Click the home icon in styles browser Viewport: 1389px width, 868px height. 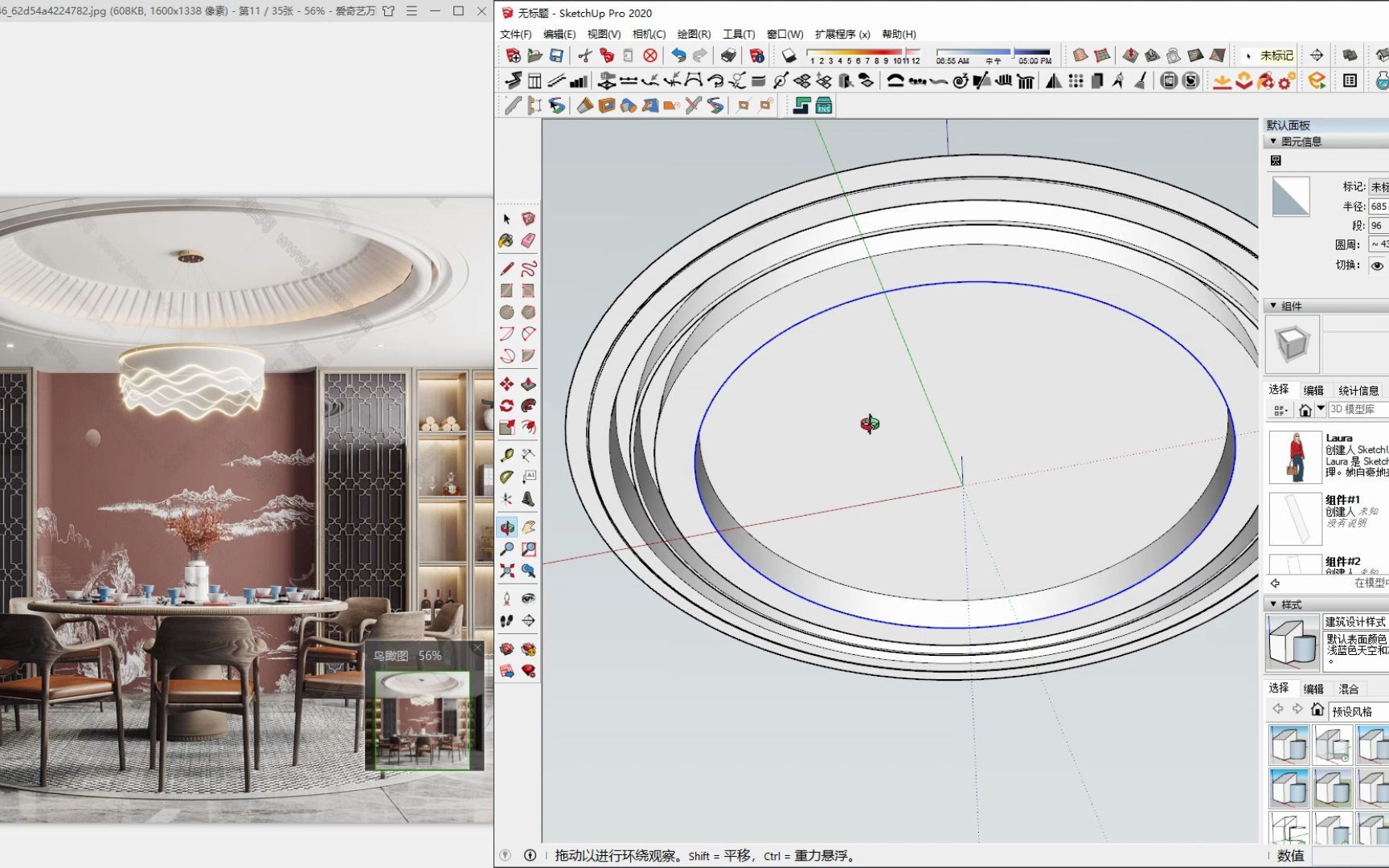click(1317, 709)
